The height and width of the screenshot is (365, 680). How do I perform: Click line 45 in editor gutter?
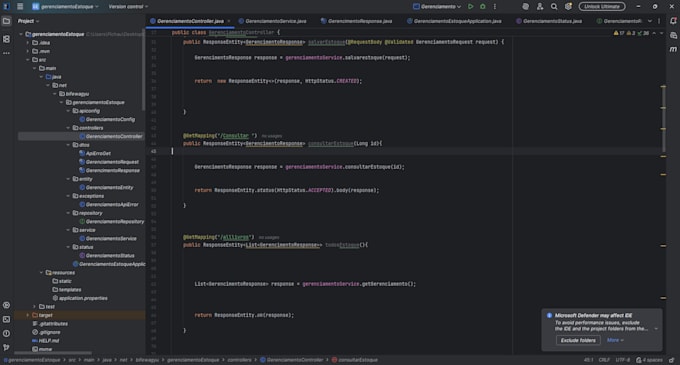coord(154,151)
